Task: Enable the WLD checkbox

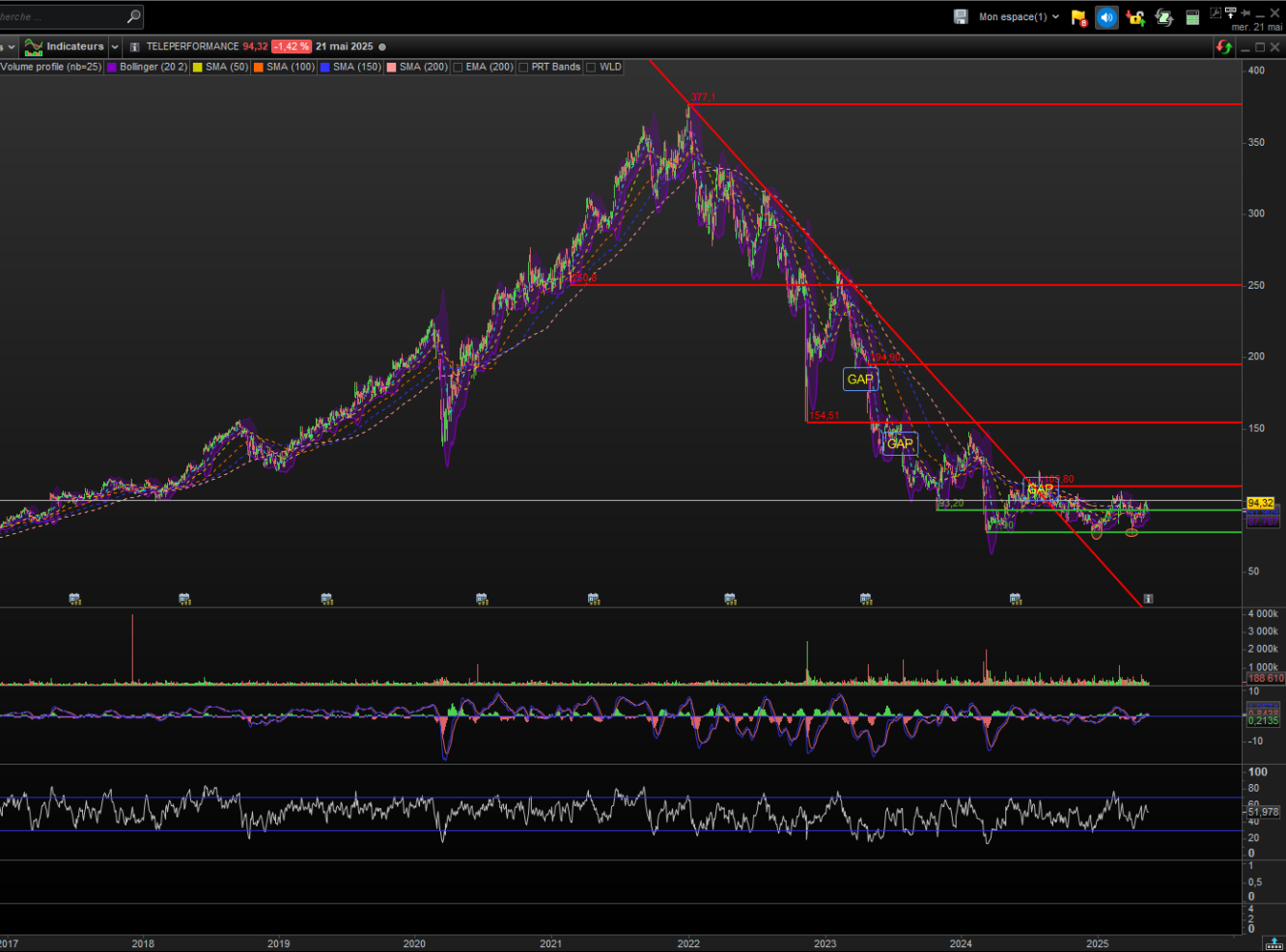Action: [592, 68]
